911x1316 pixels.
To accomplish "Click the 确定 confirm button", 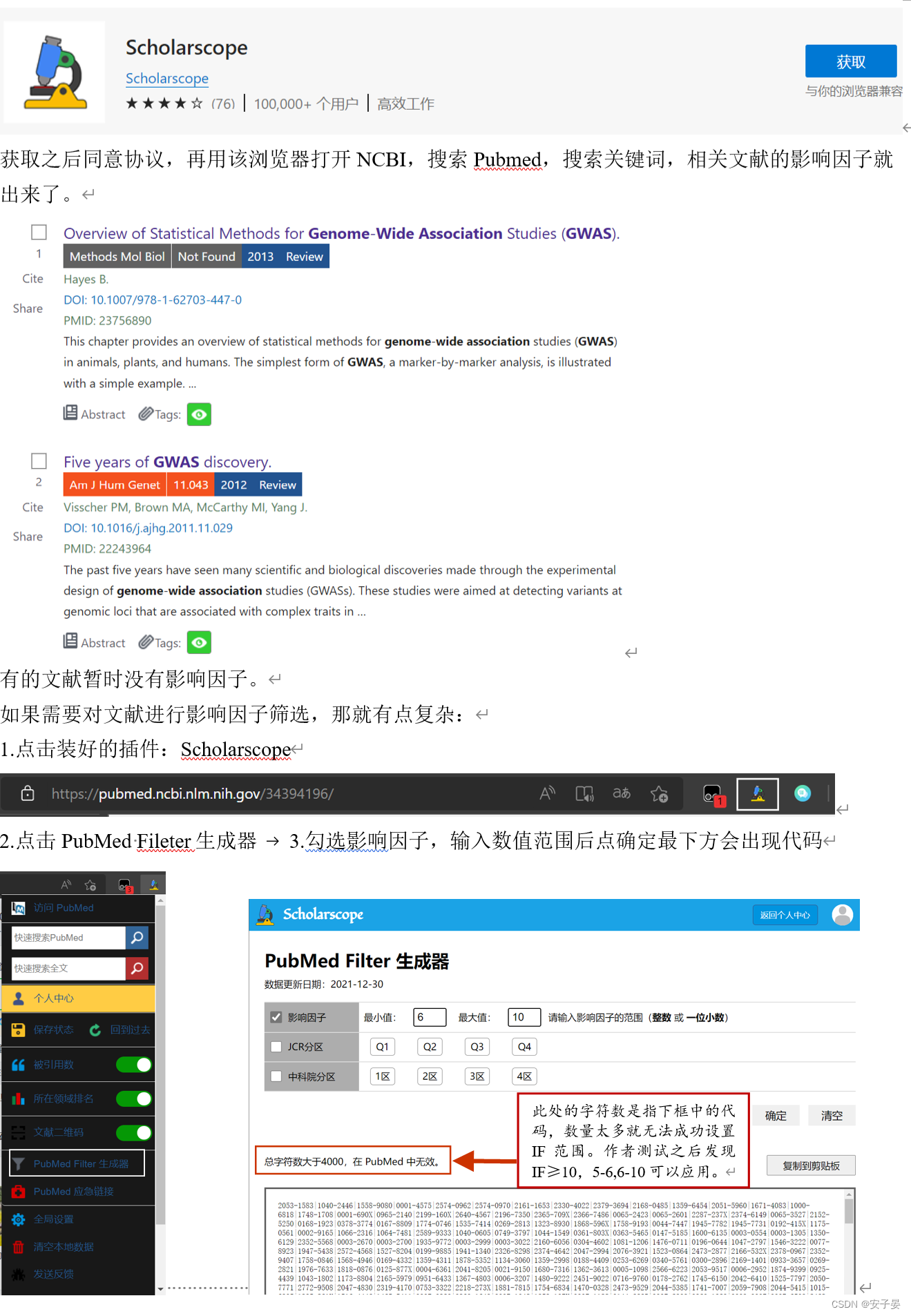I will [775, 1115].
